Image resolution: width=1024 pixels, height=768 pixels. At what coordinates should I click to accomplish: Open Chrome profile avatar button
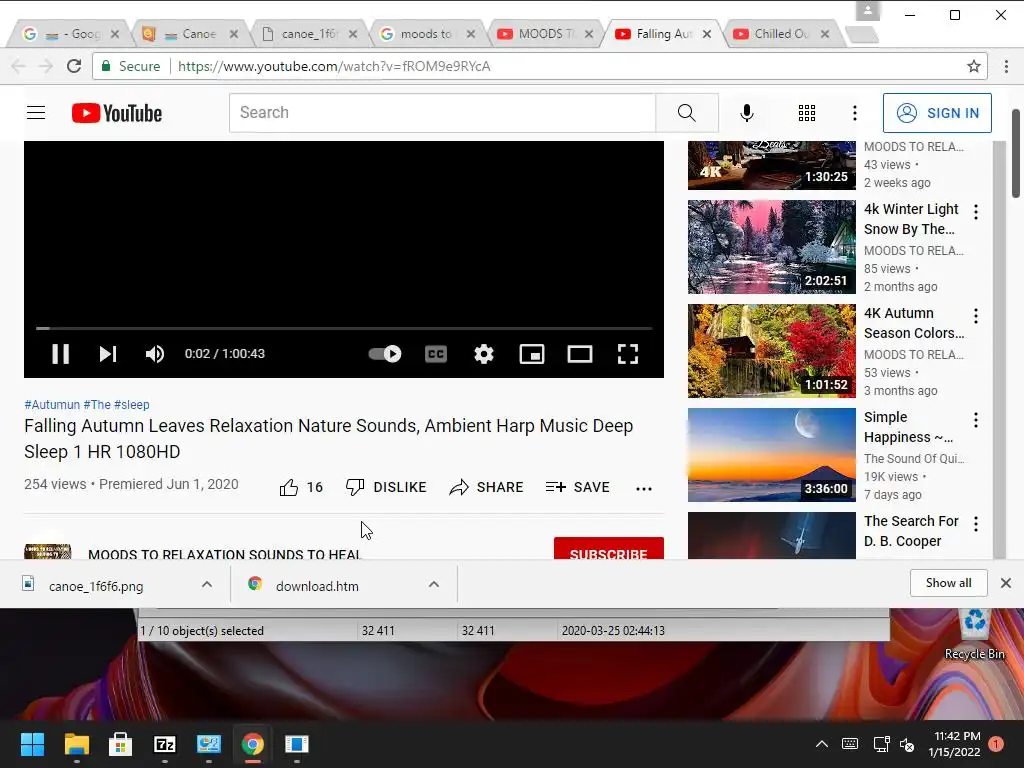(x=867, y=10)
